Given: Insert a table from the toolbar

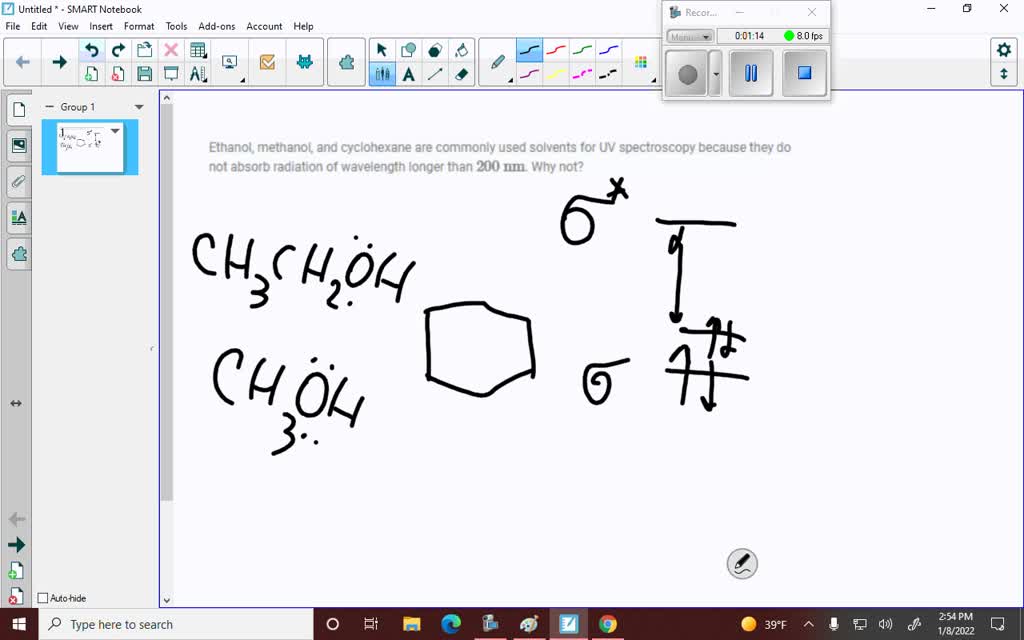Looking at the screenshot, I should click(x=198, y=48).
